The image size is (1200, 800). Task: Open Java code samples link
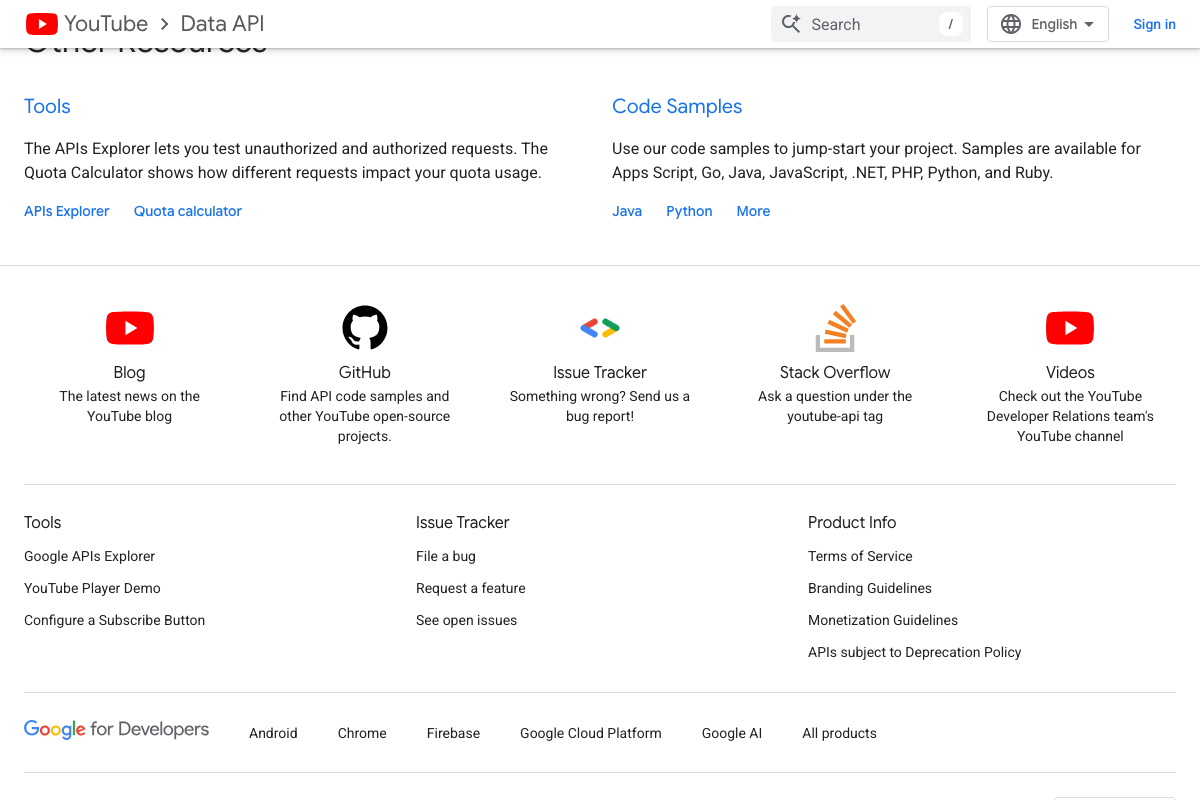[x=627, y=211]
